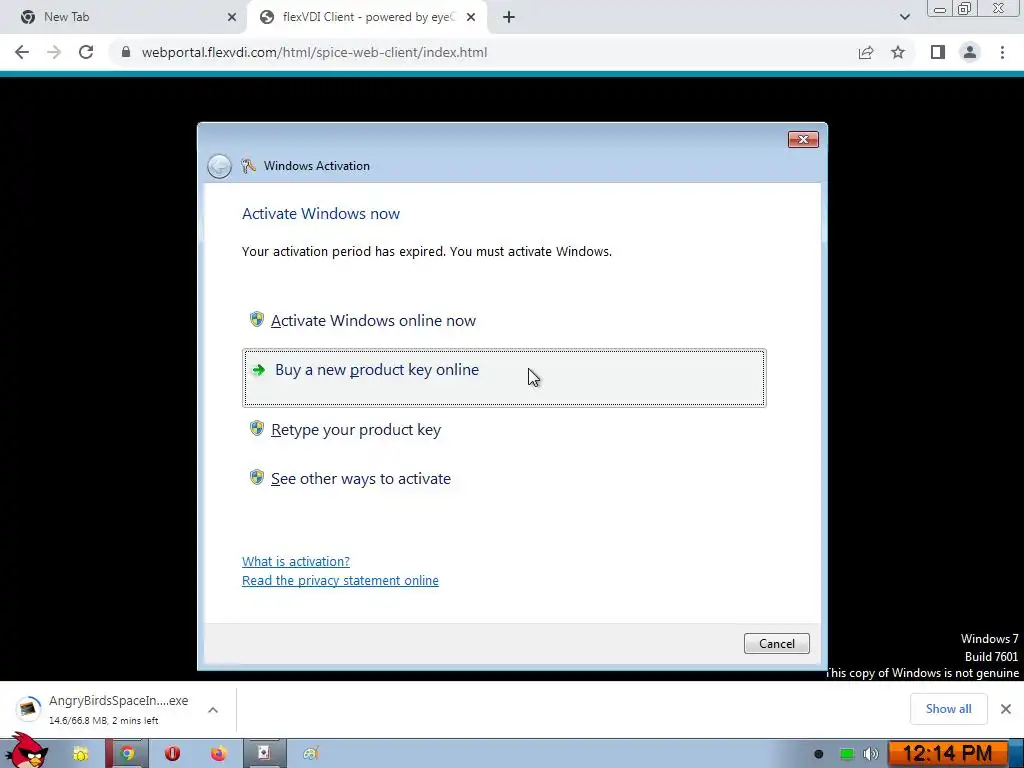
Task: Click the activation period has expired message
Action: 426,251
